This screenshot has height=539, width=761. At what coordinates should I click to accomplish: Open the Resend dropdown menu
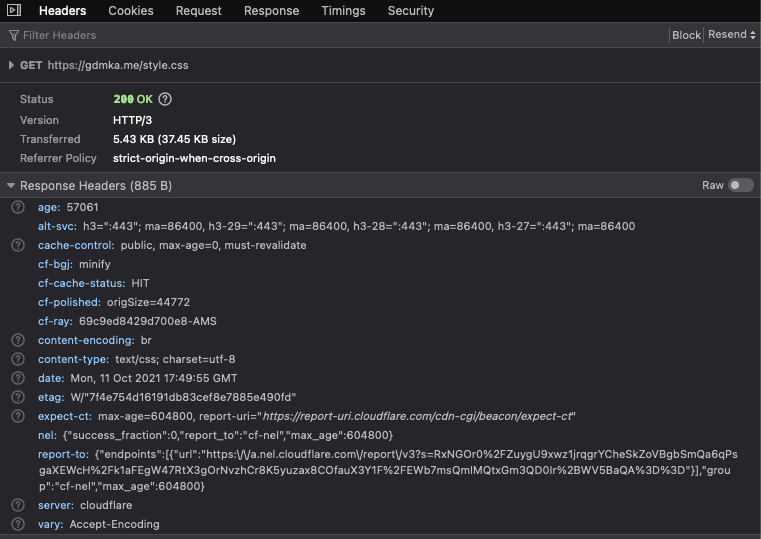click(x=731, y=35)
